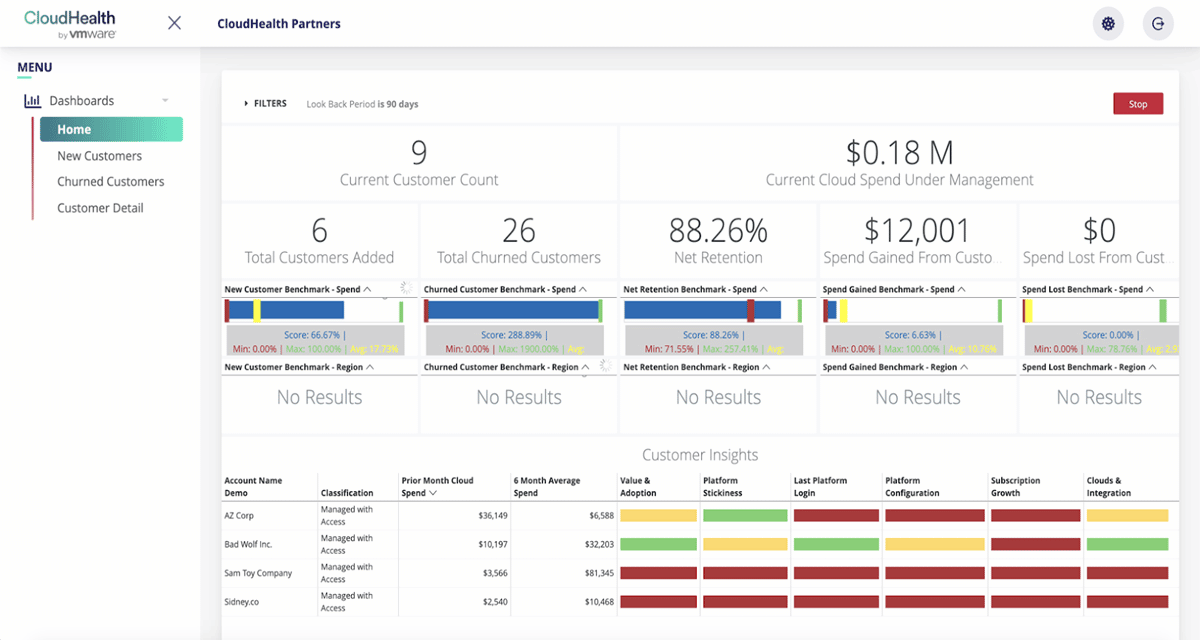Image resolution: width=1200 pixels, height=640 pixels.
Task: Click loading spinner on New Customer Benchmark Spend
Action: [x=405, y=287]
